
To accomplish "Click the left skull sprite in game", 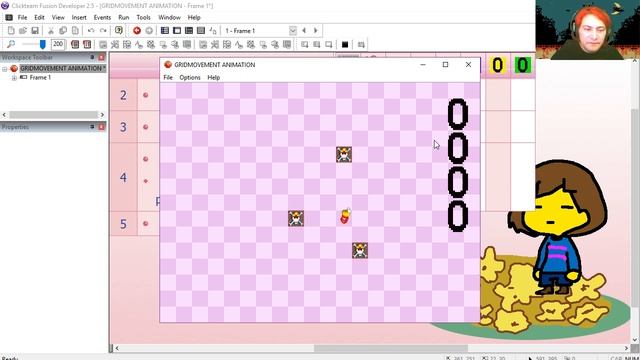I will tap(296, 218).
